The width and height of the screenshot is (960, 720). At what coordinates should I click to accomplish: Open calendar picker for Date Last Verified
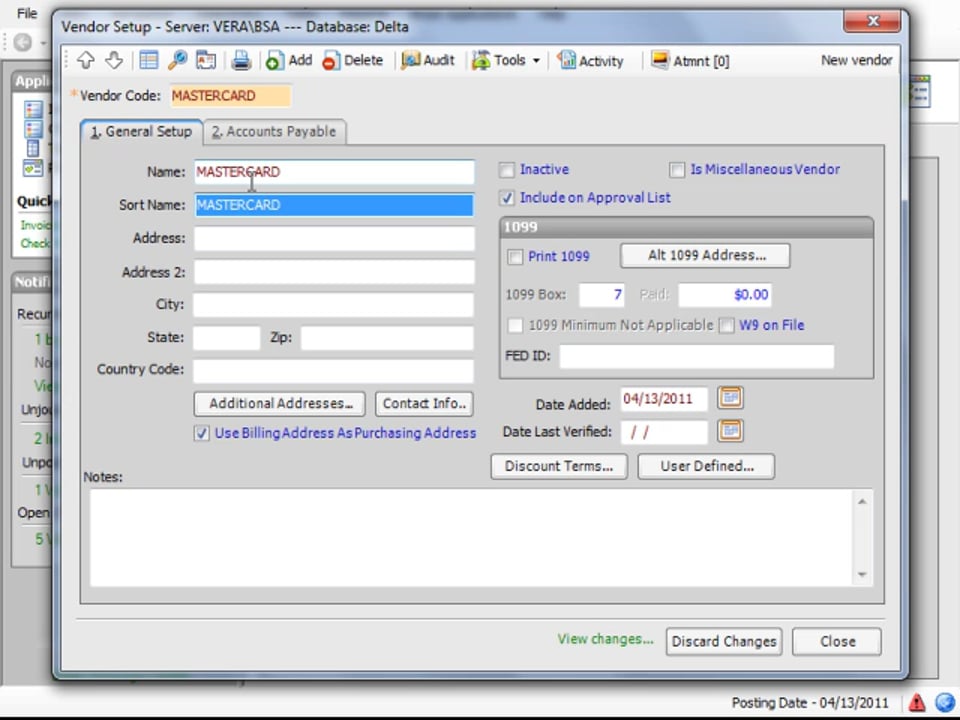pos(730,431)
